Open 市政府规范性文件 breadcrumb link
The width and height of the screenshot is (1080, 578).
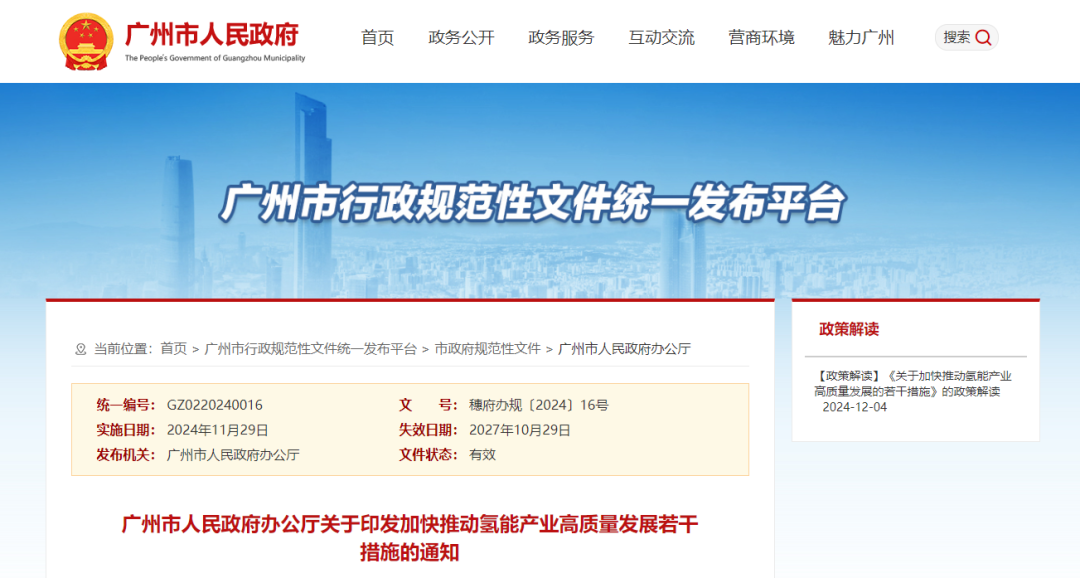(x=488, y=349)
